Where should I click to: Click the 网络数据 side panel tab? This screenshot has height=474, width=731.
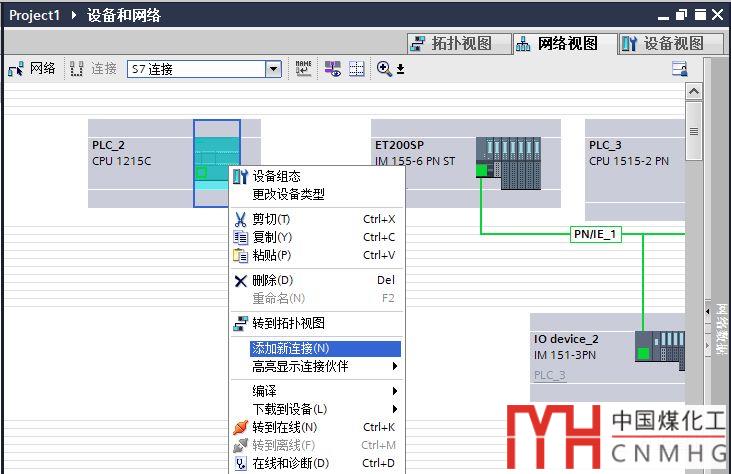point(721,329)
